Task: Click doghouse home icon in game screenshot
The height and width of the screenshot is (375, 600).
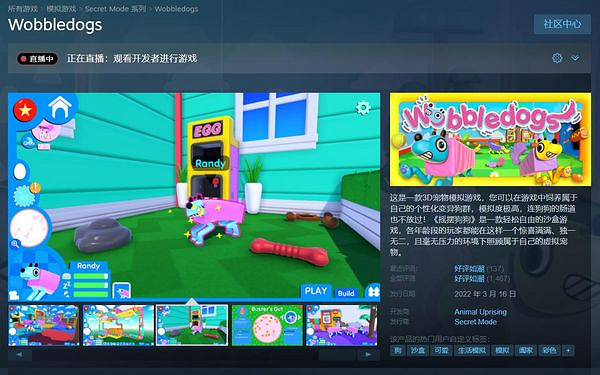Action: (x=60, y=108)
